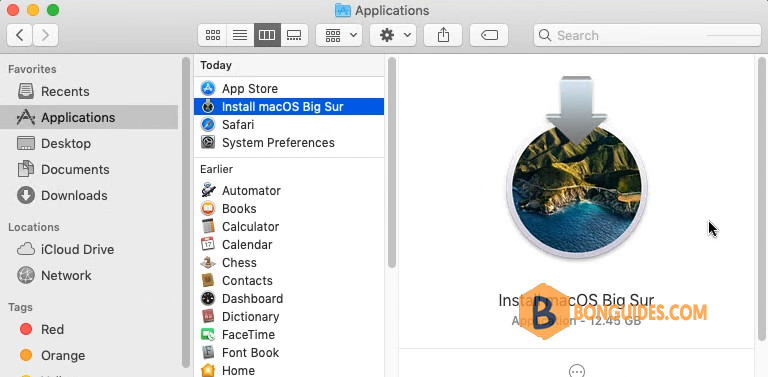Click the Downloads arrow icon in the sidebar

(x=26, y=195)
